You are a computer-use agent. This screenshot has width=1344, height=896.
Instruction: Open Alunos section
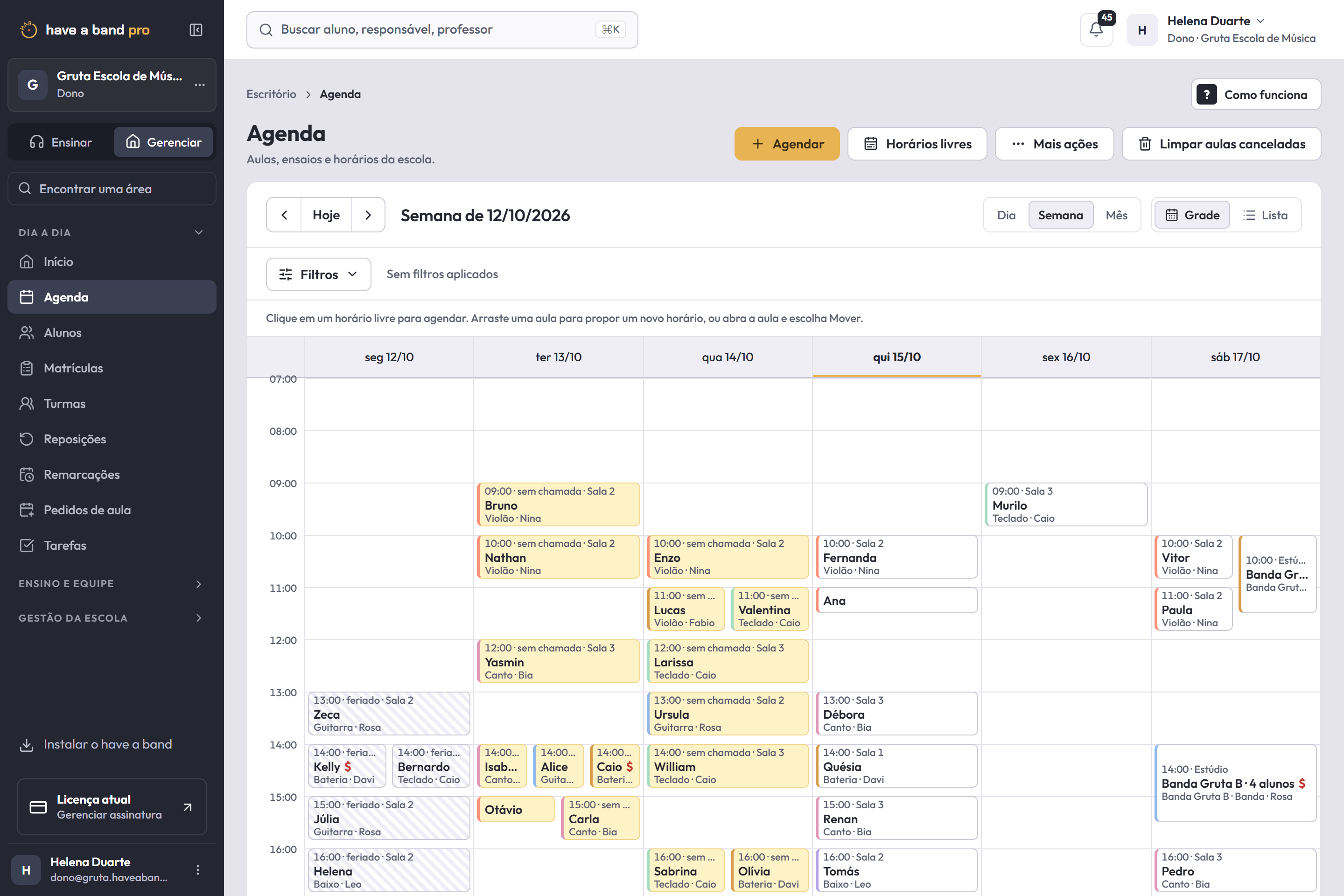tap(112, 333)
